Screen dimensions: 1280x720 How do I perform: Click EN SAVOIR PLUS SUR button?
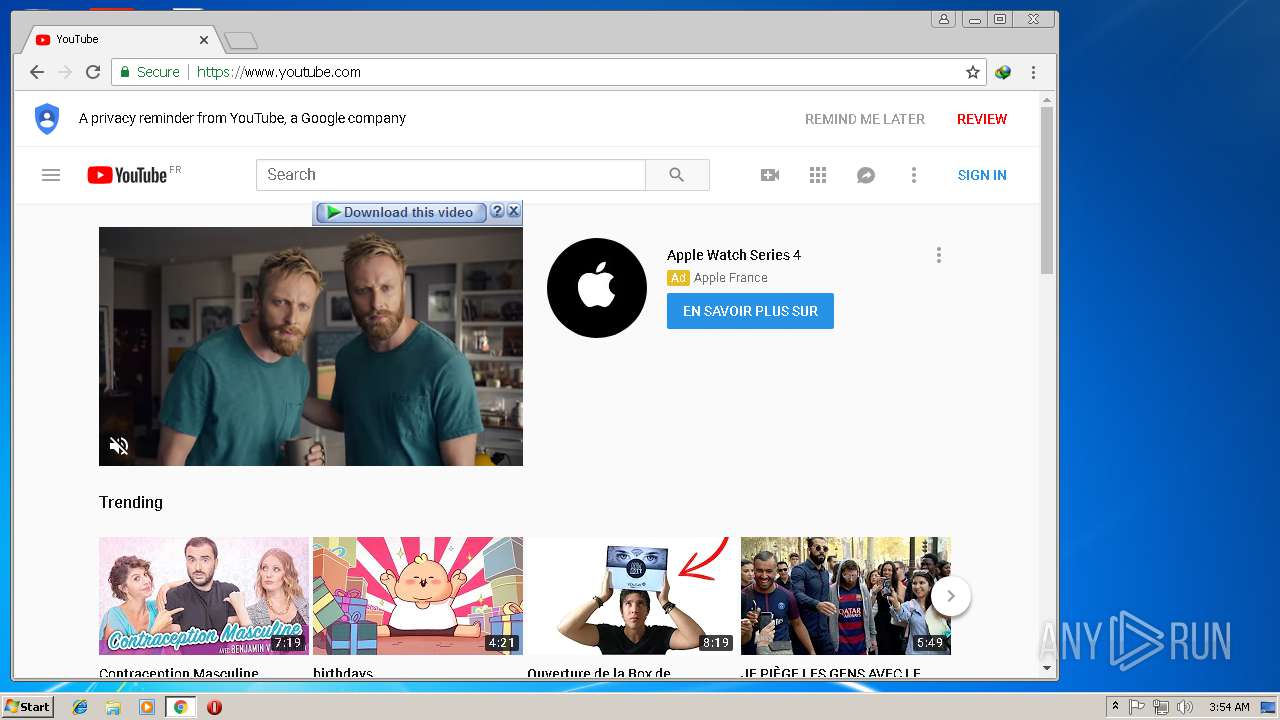[x=750, y=311]
